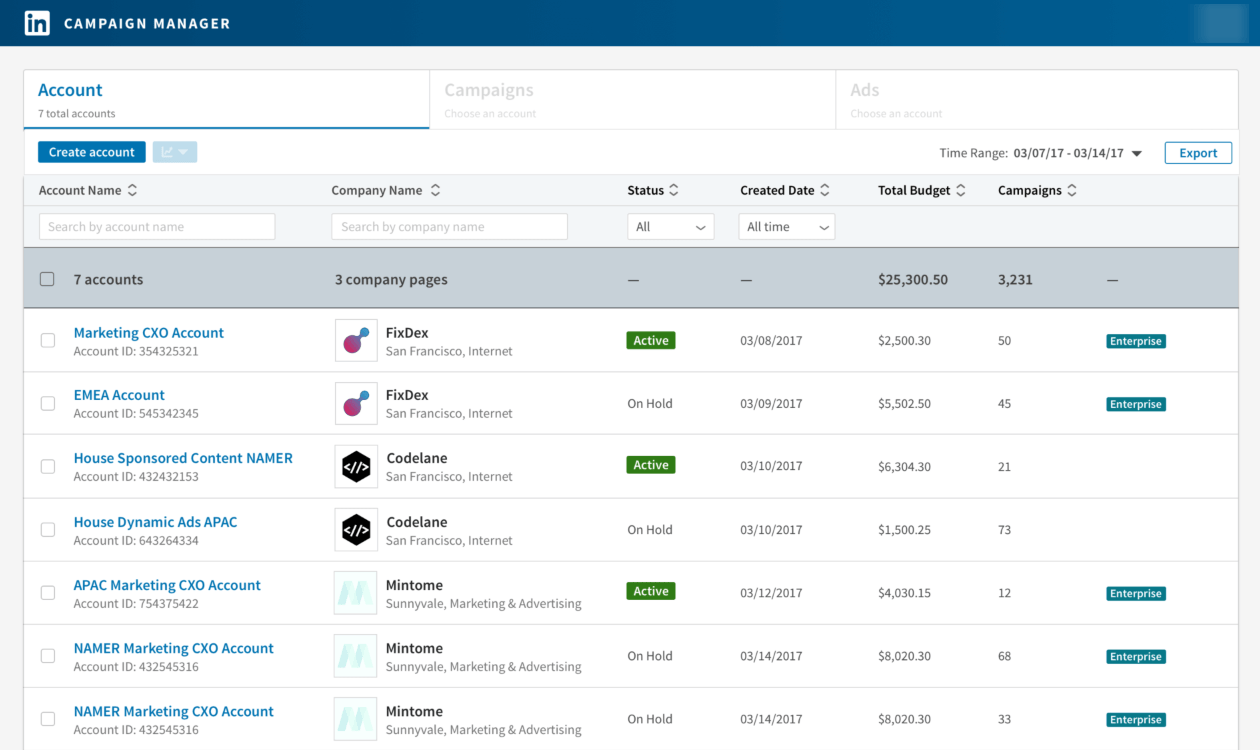Focus the Search by account name field
The width and height of the screenshot is (1260, 750).
pos(157,227)
